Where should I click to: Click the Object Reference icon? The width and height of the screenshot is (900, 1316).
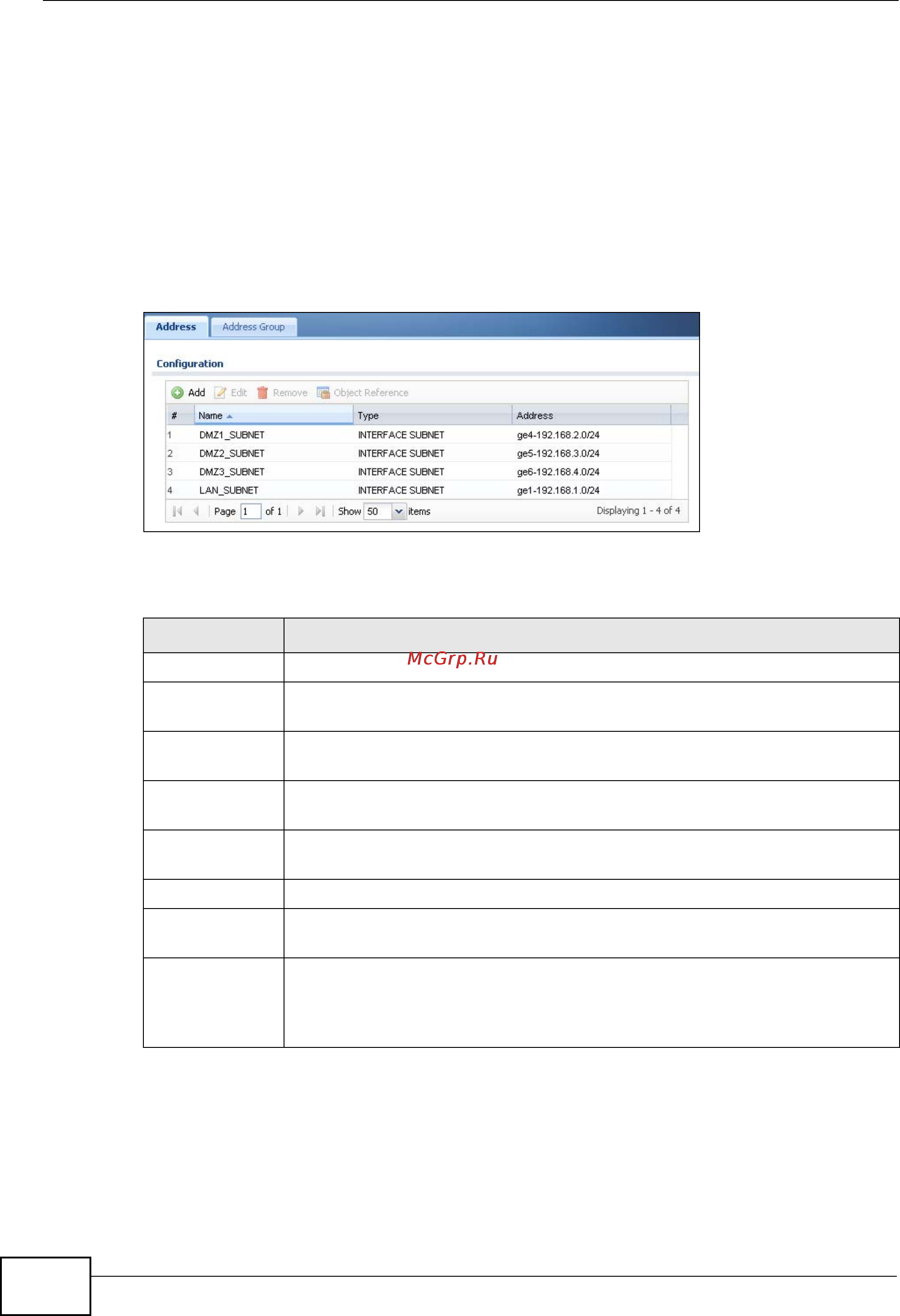[x=323, y=392]
